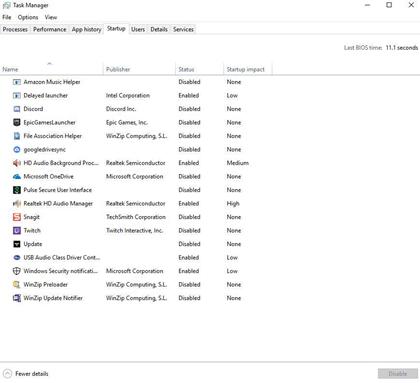Click Disabled status of Microsoft OneDrive

[189, 177]
